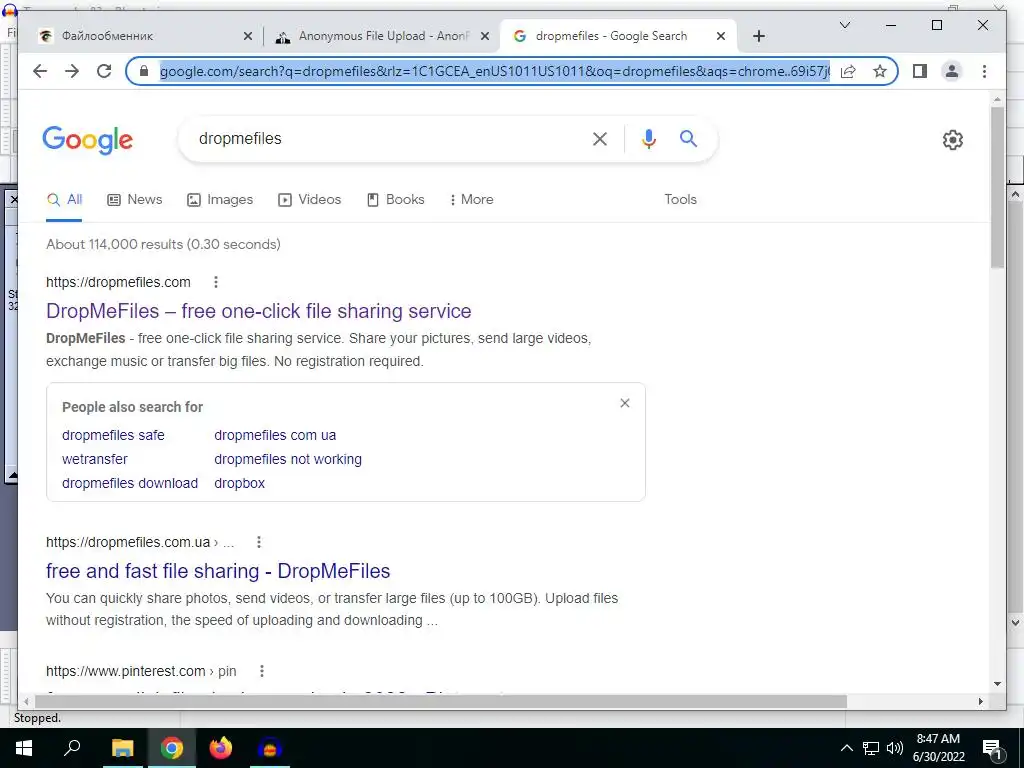Switch to the Anonymous File Upload tab
The image size is (1024, 768).
coord(382,37)
